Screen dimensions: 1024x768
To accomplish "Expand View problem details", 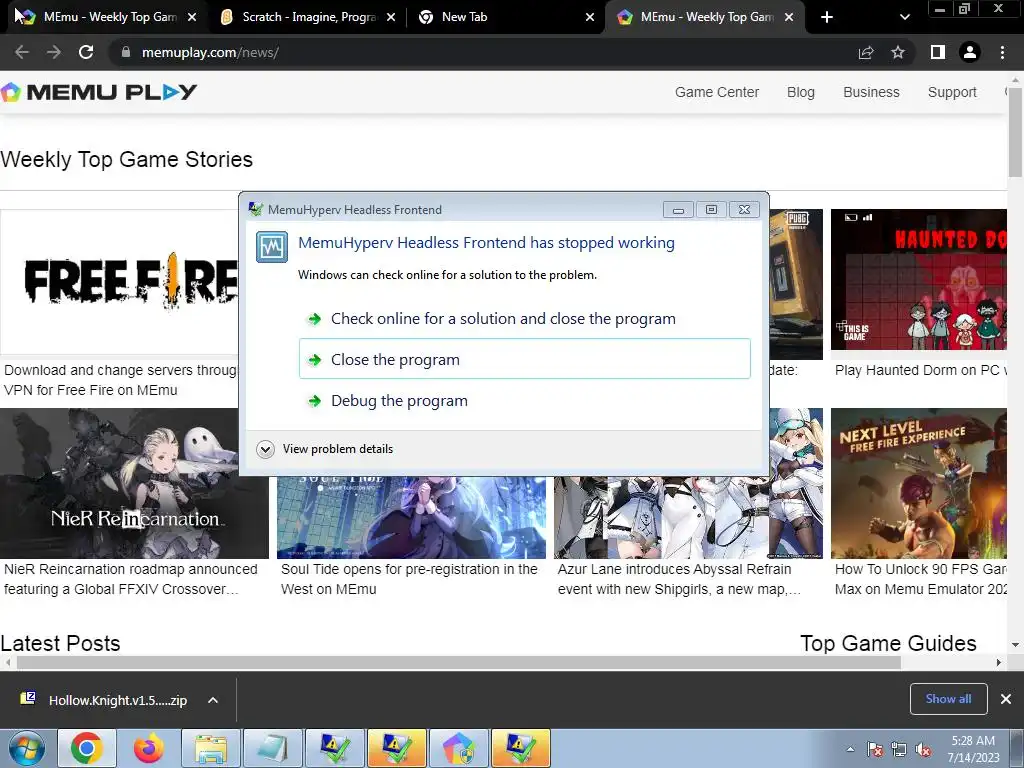I will pyautogui.click(x=325, y=449).
